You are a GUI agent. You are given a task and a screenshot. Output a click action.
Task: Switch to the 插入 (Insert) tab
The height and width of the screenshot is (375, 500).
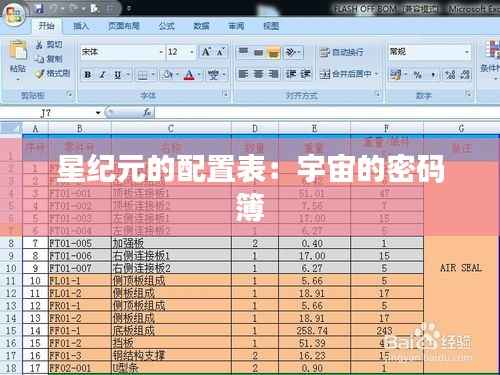81,26
